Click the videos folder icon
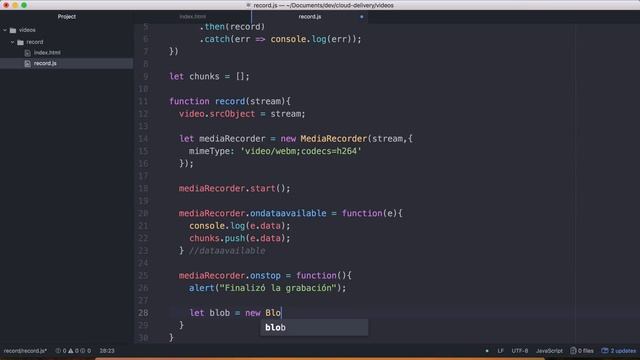The image size is (640, 360). point(13,30)
